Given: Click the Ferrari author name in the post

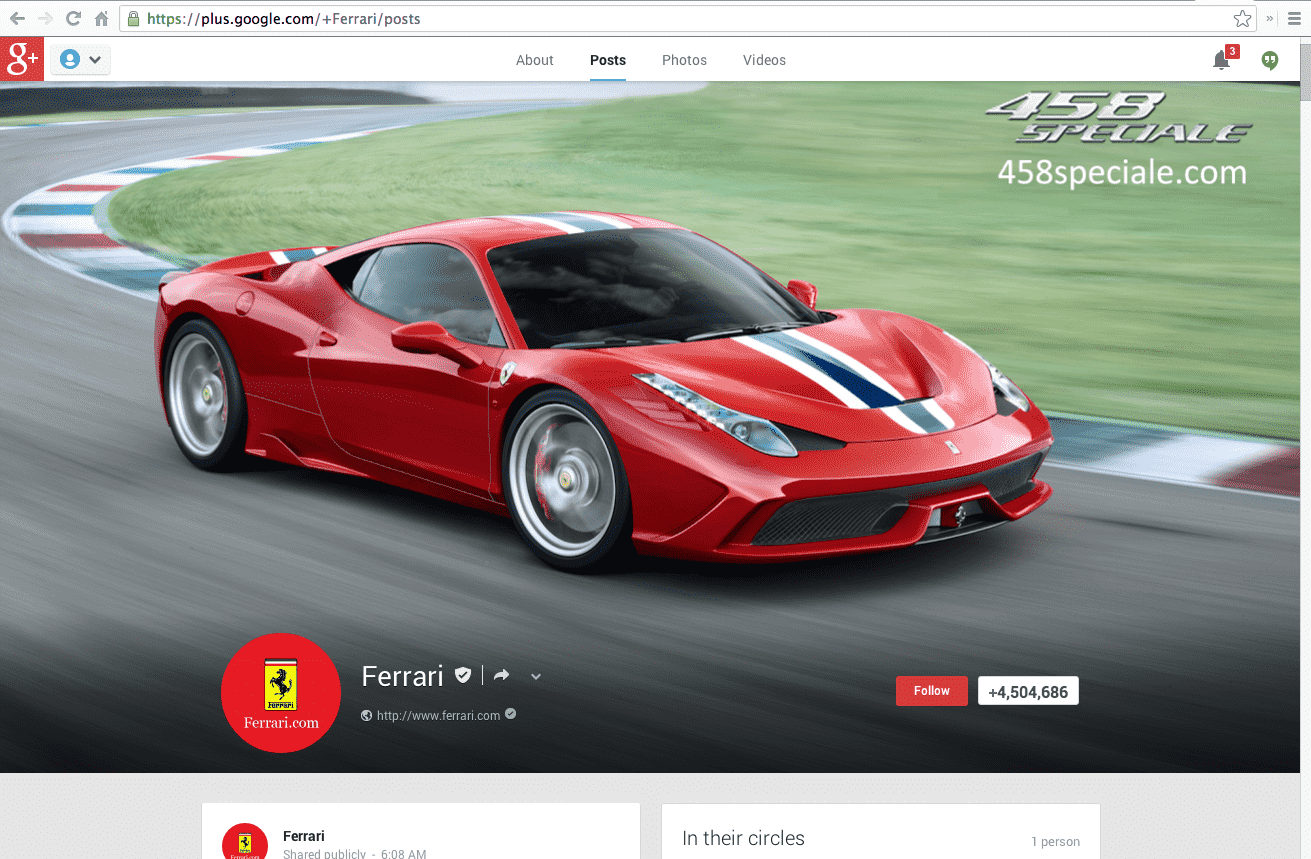Looking at the screenshot, I should click(x=304, y=836).
